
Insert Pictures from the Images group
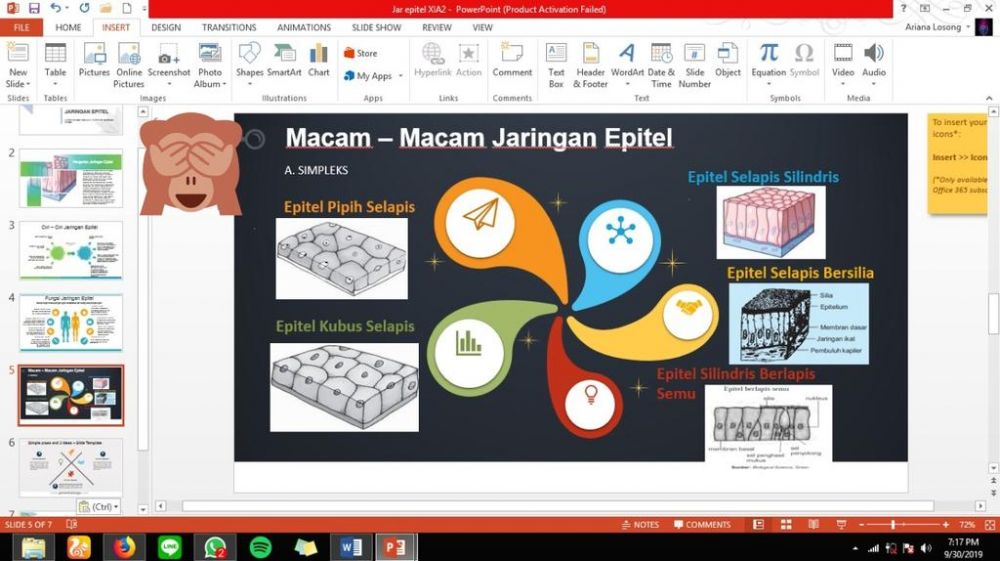(x=94, y=61)
